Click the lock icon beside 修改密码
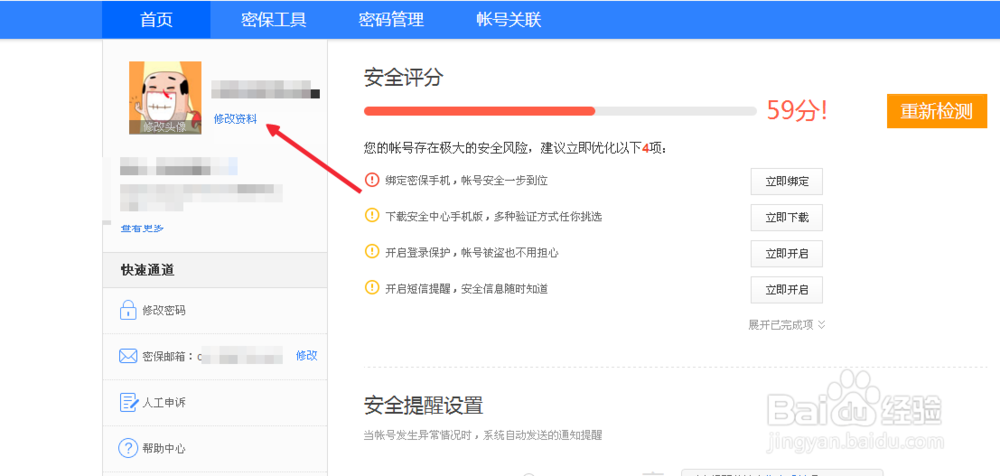1000x476 pixels. pyautogui.click(x=127, y=311)
